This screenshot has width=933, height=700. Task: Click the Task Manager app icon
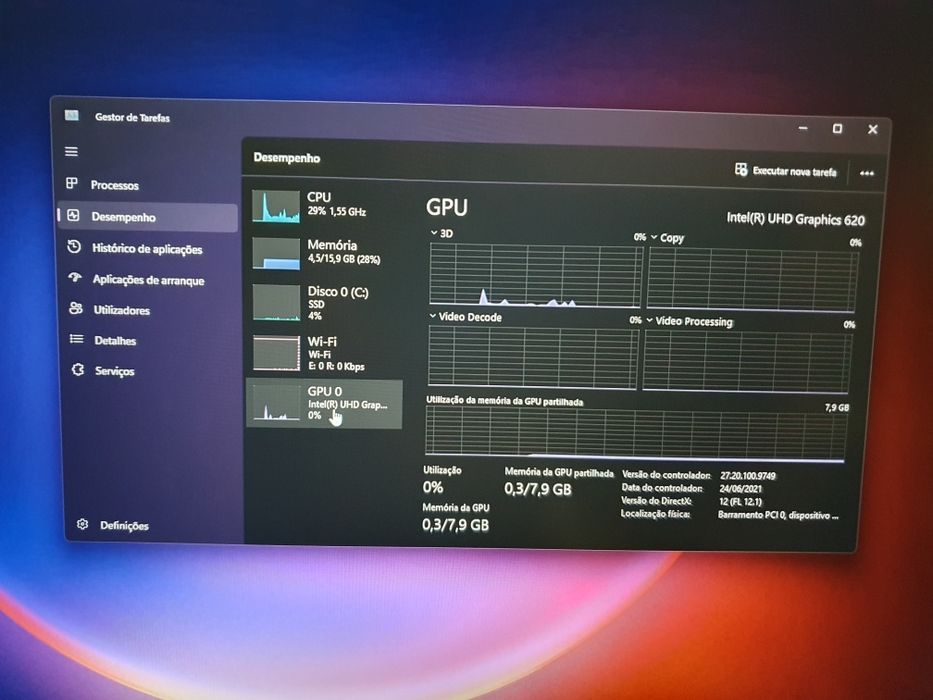(x=71, y=115)
